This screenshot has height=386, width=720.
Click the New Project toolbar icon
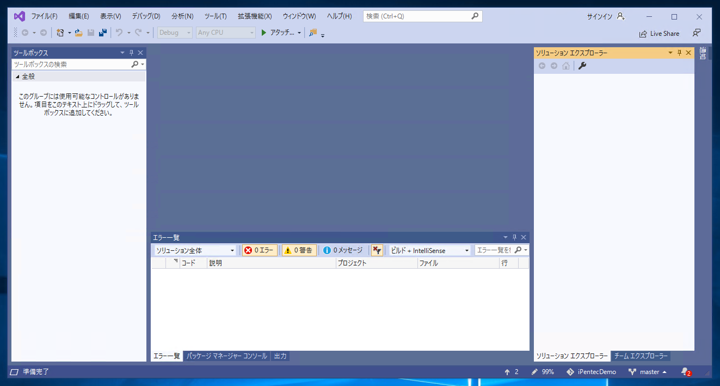point(60,33)
